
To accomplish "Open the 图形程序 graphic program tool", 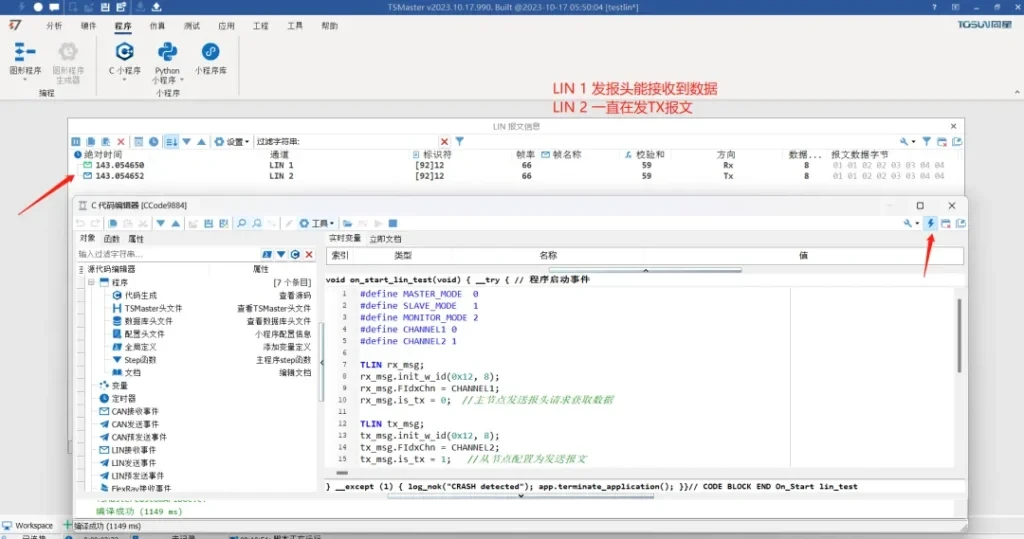I will pyautogui.click(x=25, y=58).
